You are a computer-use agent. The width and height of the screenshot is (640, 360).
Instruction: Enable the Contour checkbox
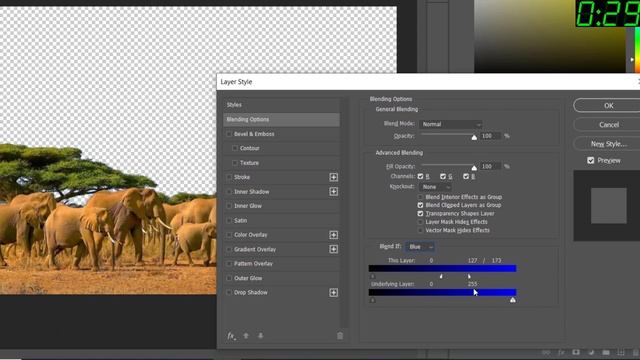pos(235,148)
